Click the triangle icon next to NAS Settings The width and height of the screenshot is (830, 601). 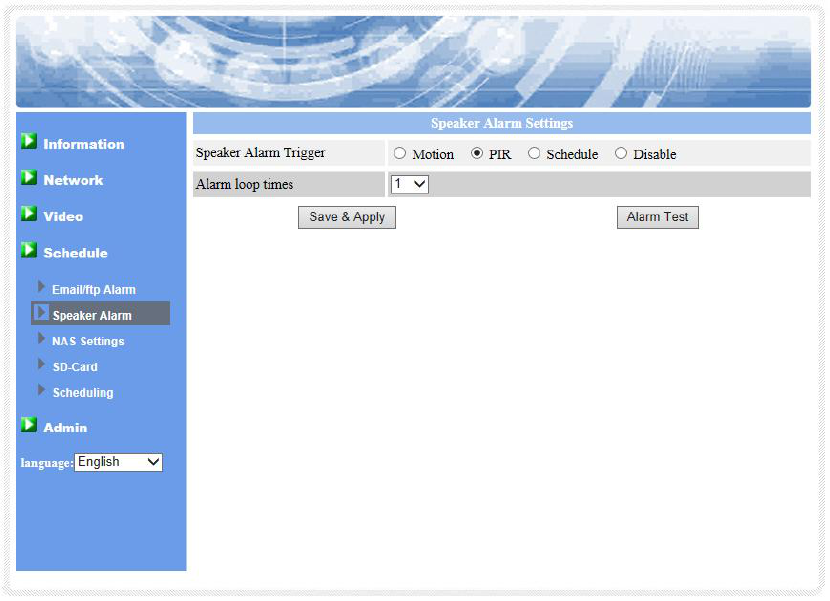[41, 338]
